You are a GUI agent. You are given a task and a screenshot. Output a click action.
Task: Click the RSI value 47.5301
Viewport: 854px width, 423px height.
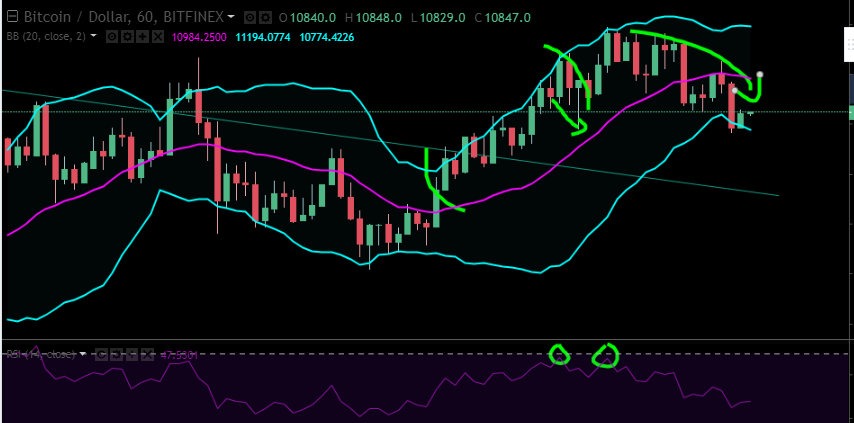point(179,355)
